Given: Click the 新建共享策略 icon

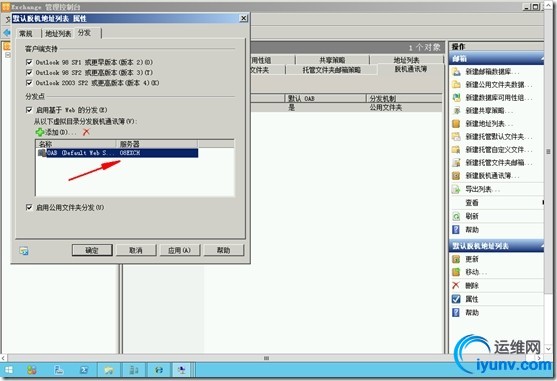Looking at the screenshot, I should (456, 110).
